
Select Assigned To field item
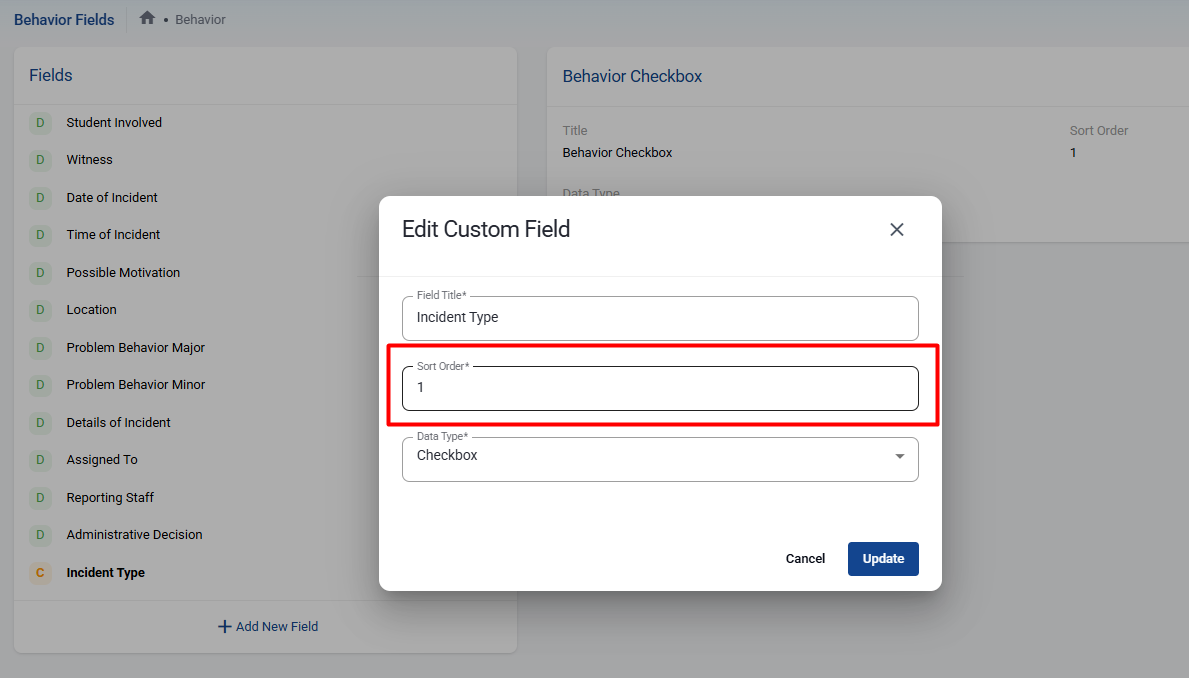tap(102, 460)
